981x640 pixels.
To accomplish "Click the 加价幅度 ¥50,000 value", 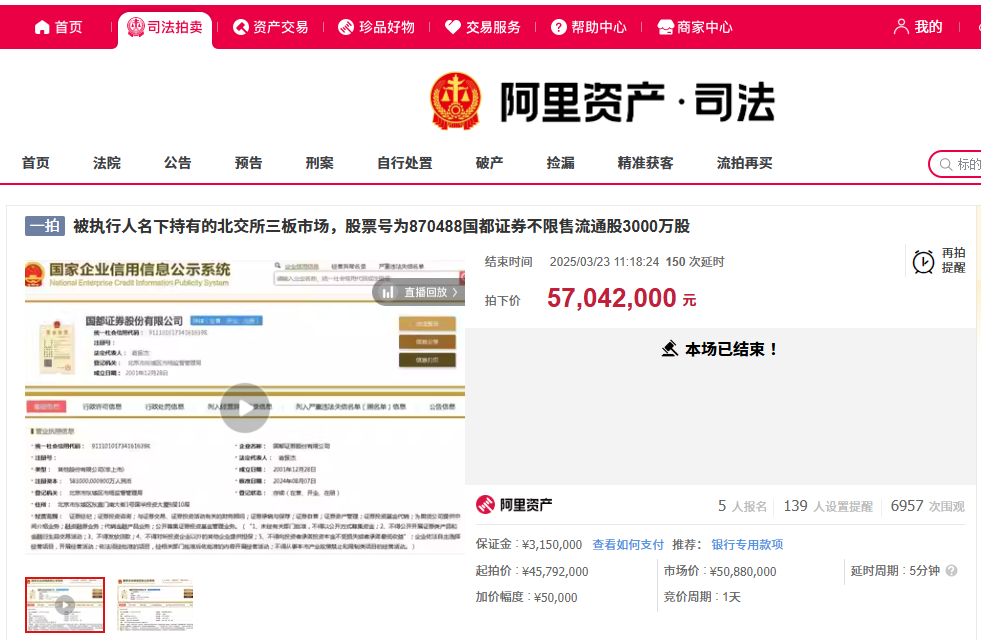I will click(x=556, y=597).
